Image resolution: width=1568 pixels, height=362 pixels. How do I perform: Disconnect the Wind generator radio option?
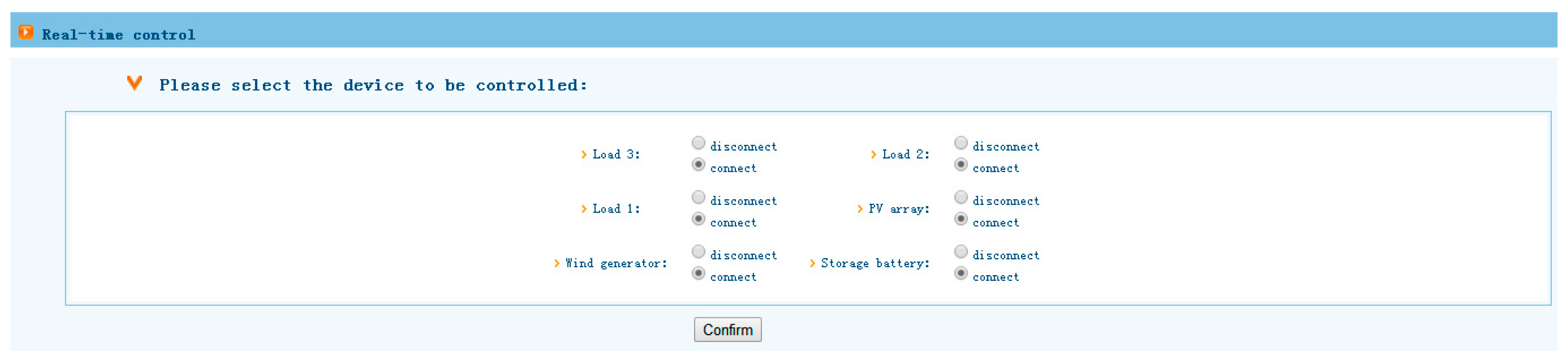click(698, 251)
